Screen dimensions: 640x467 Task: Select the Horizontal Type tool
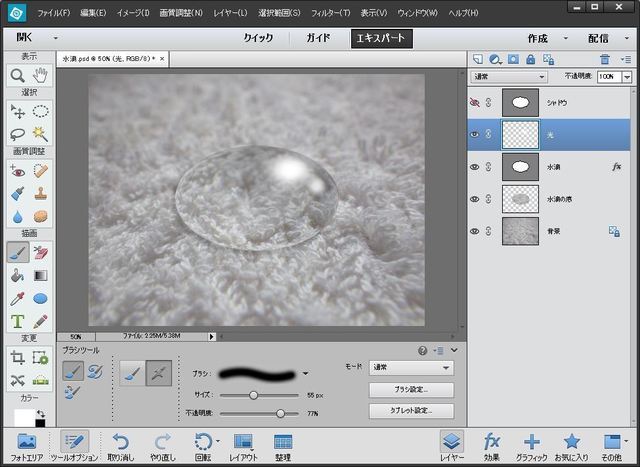coord(17,322)
